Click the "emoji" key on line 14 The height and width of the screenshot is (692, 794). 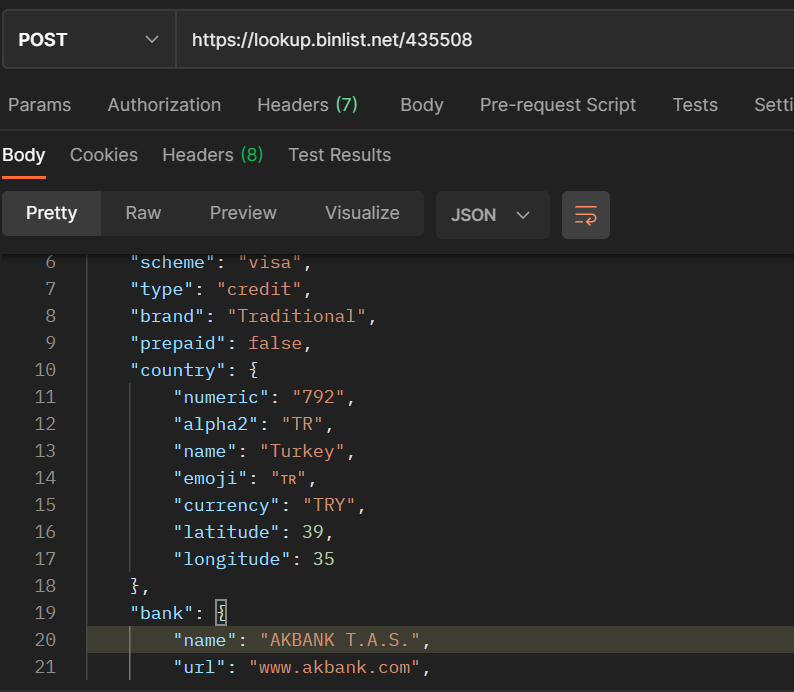click(210, 478)
